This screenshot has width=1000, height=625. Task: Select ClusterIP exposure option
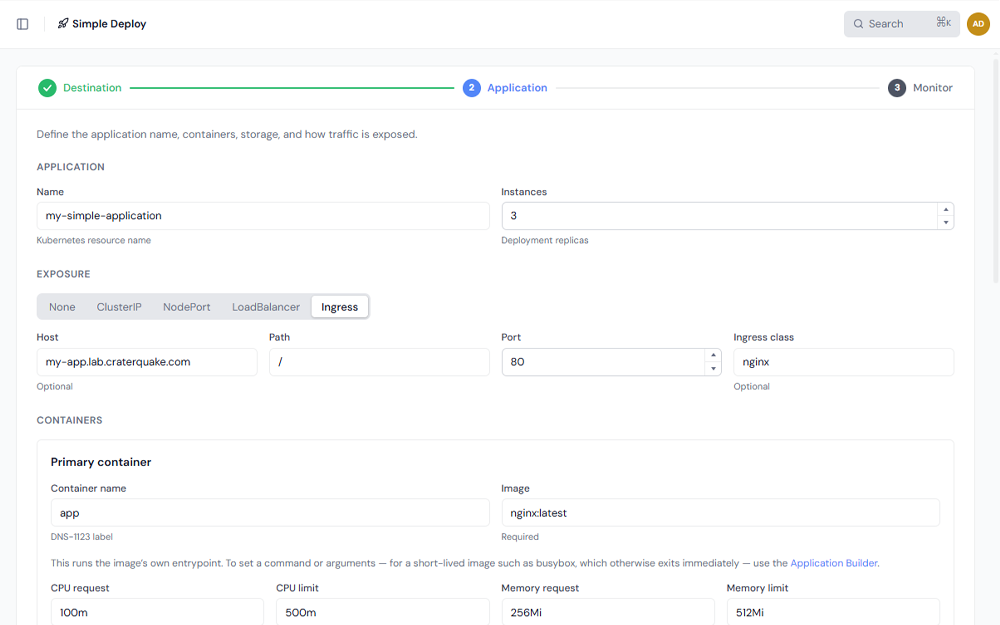pyautogui.click(x=119, y=307)
